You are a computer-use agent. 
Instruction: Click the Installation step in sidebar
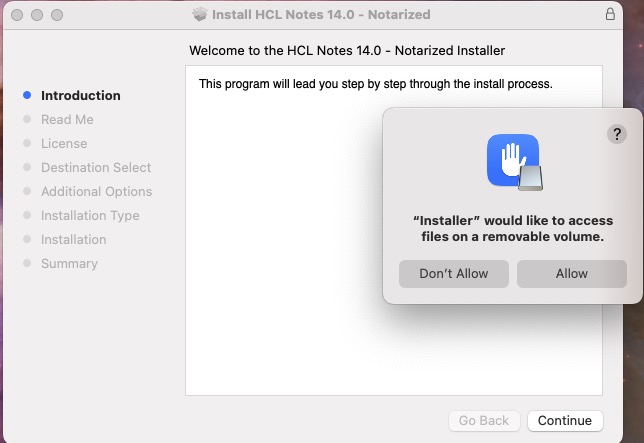73,240
